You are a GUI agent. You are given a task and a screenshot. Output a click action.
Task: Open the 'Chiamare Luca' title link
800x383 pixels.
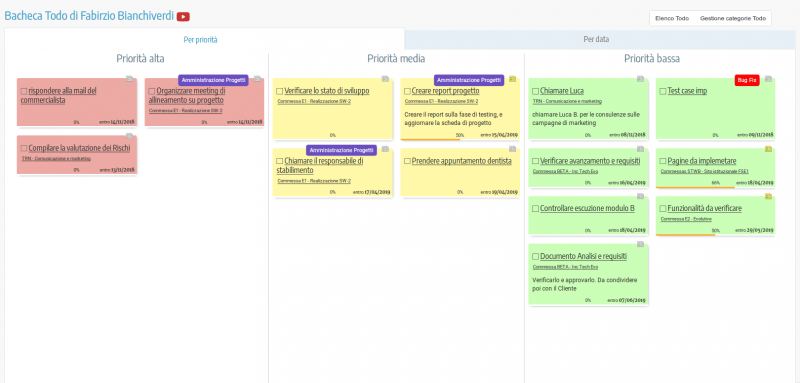(x=562, y=91)
